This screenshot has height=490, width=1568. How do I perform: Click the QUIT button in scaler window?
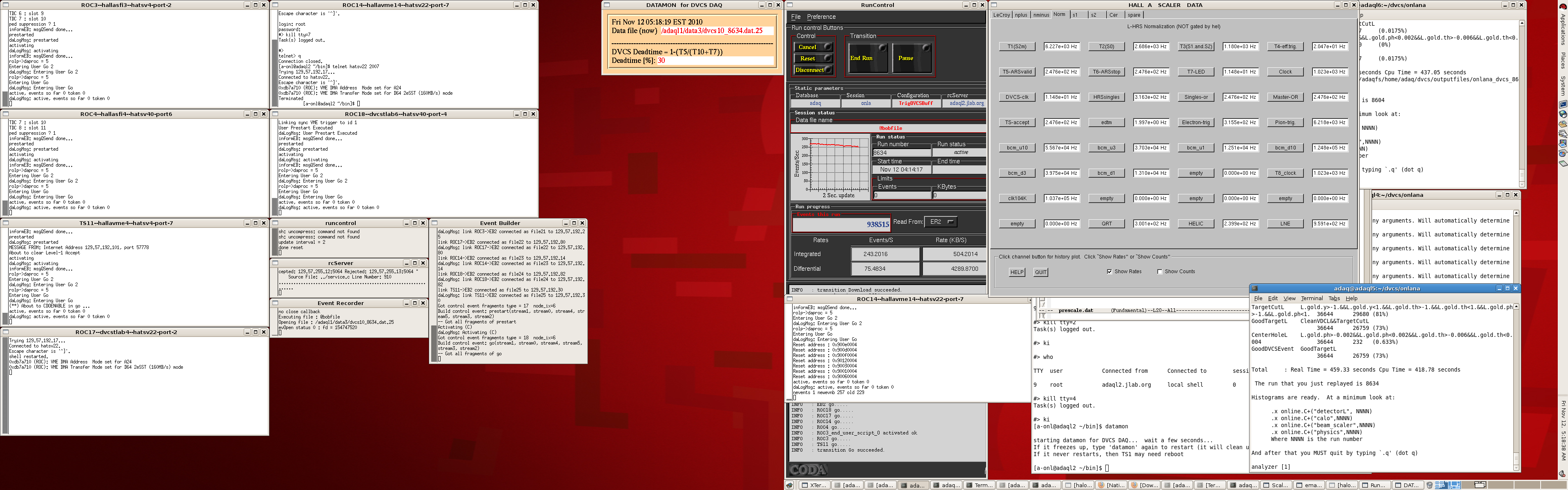pyautogui.click(x=1041, y=272)
